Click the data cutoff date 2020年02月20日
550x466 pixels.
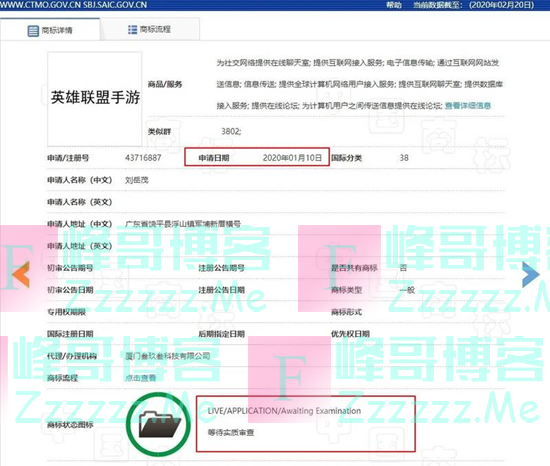[x=501, y=5]
